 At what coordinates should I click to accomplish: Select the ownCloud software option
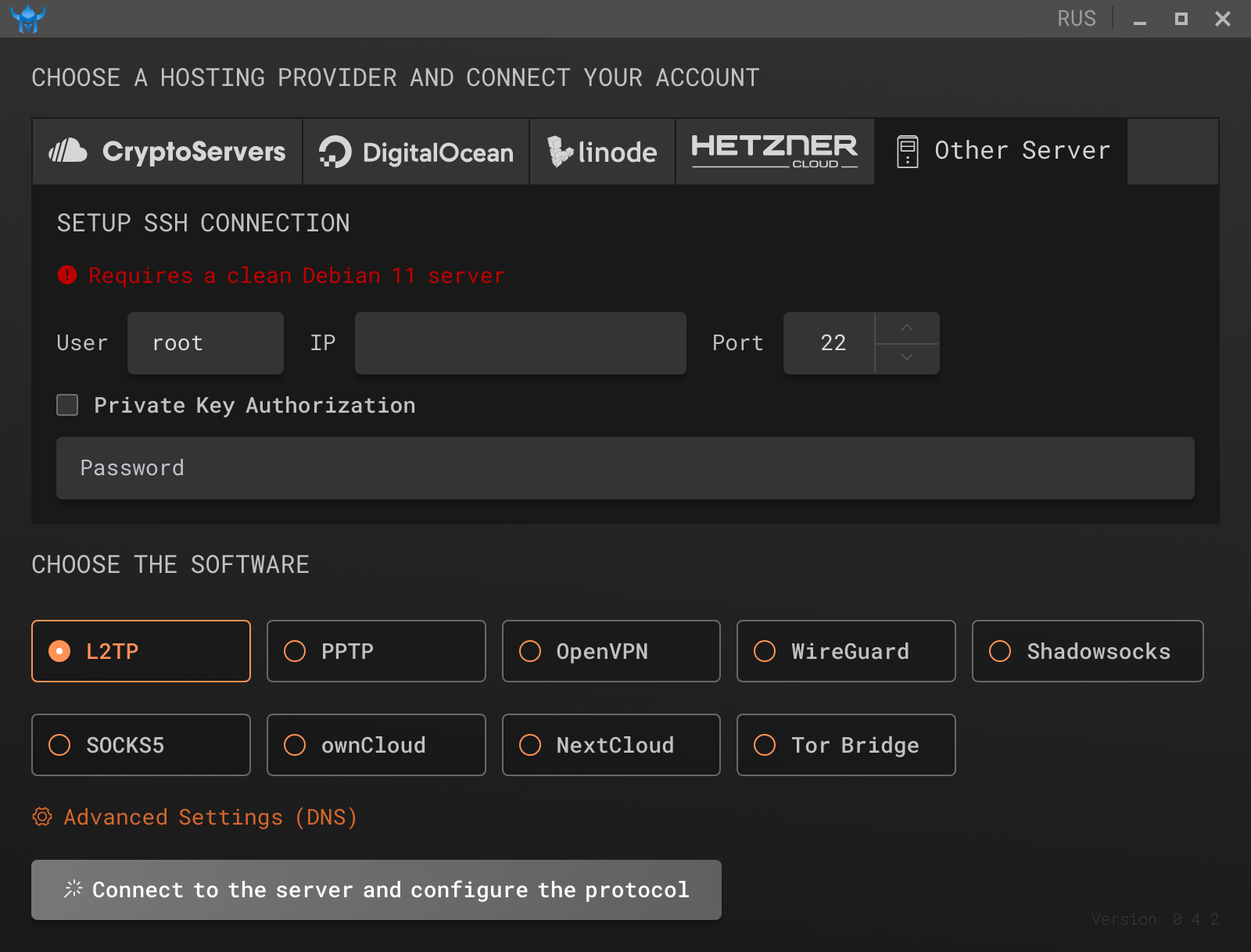[x=376, y=745]
